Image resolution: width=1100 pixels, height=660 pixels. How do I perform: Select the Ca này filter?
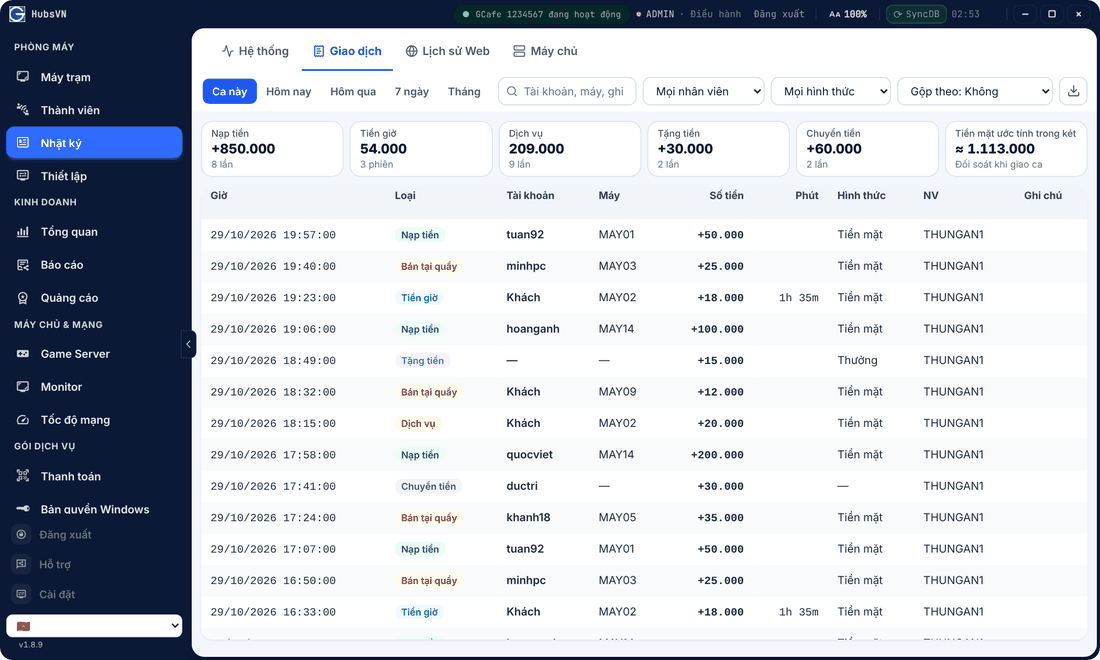coord(229,91)
